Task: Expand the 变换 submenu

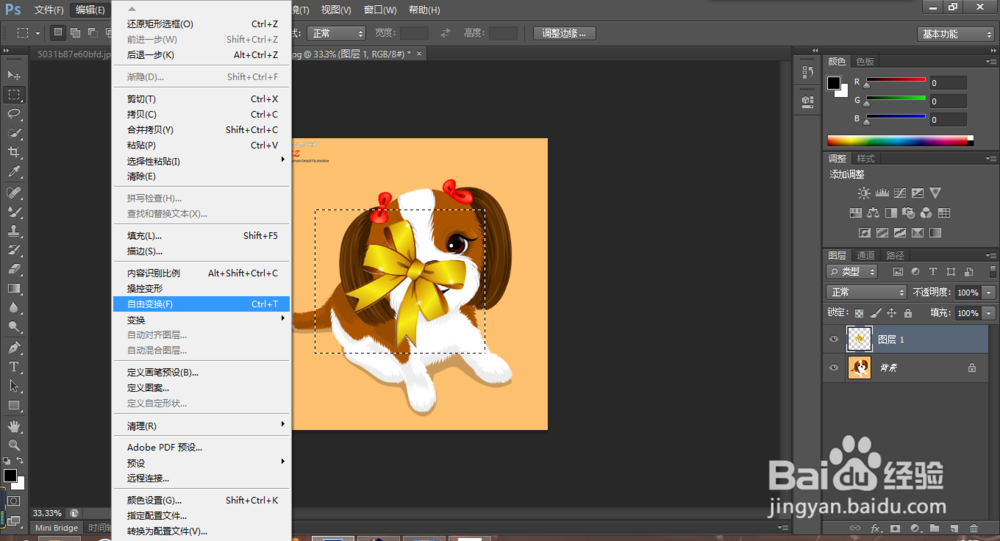Action: click(x=201, y=320)
